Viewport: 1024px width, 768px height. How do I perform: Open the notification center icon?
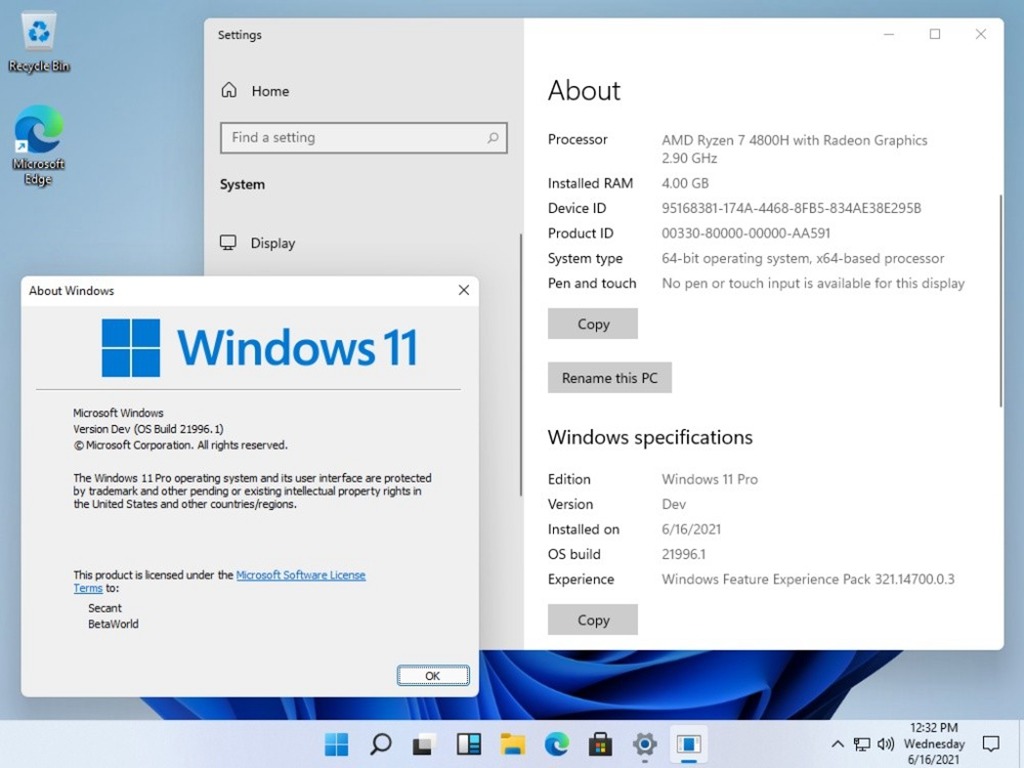tap(991, 743)
